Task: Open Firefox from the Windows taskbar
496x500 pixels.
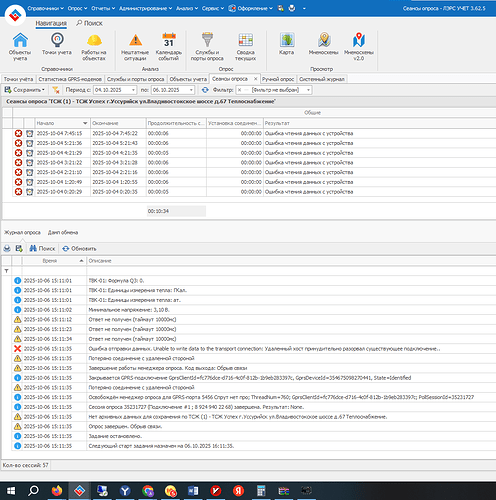Action: click(57, 491)
